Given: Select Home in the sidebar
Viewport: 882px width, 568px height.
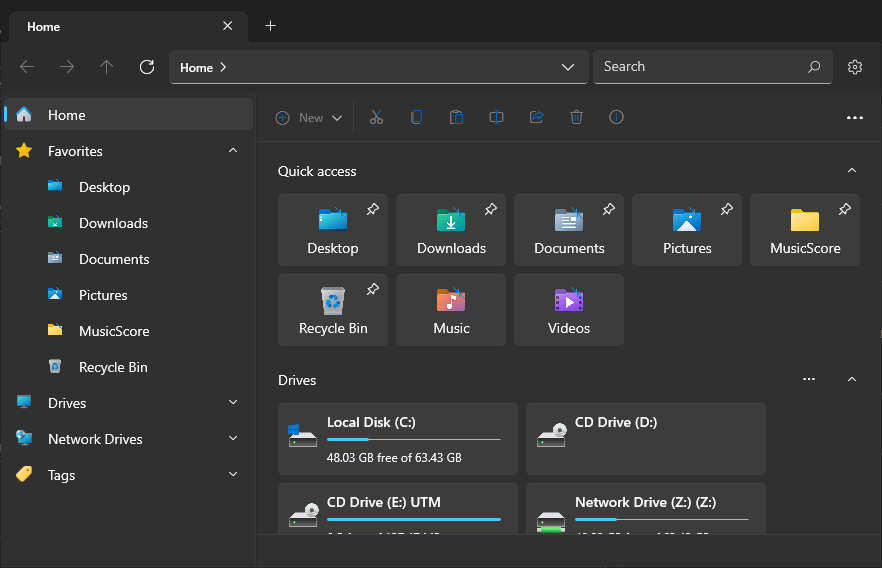Looking at the screenshot, I should (128, 114).
